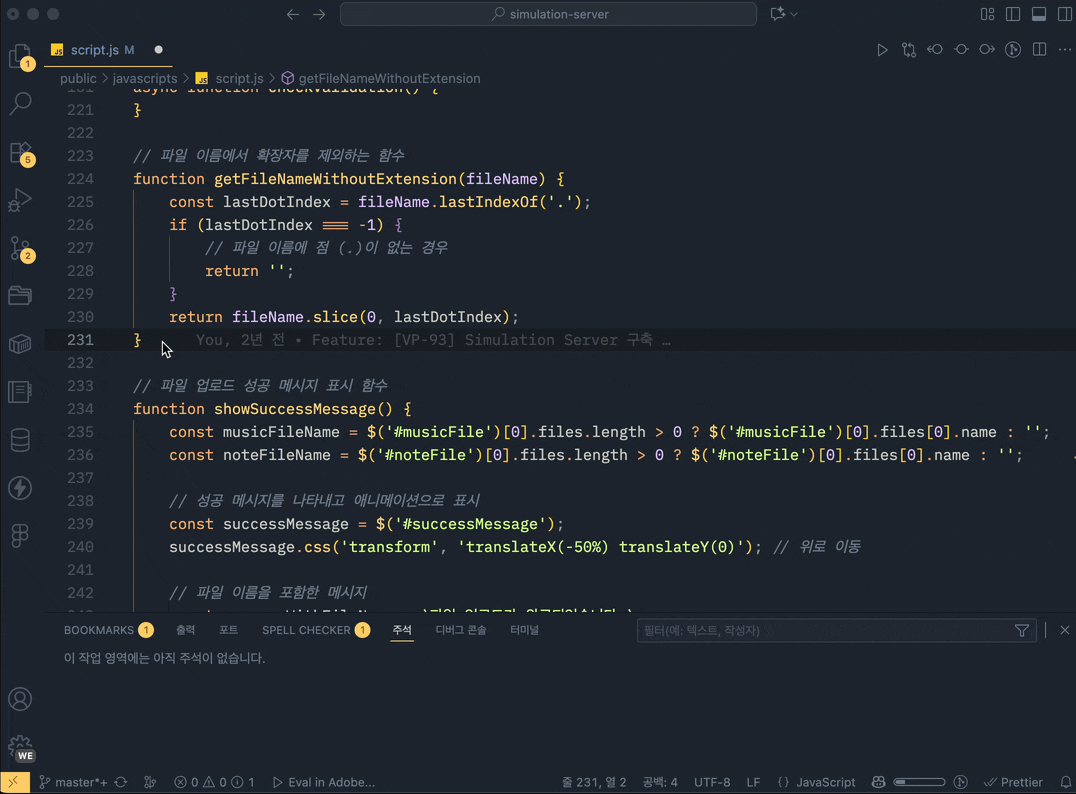1076x794 pixels.
Task: Open the lightning bolt icon in activity bar
Action: point(20,488)
